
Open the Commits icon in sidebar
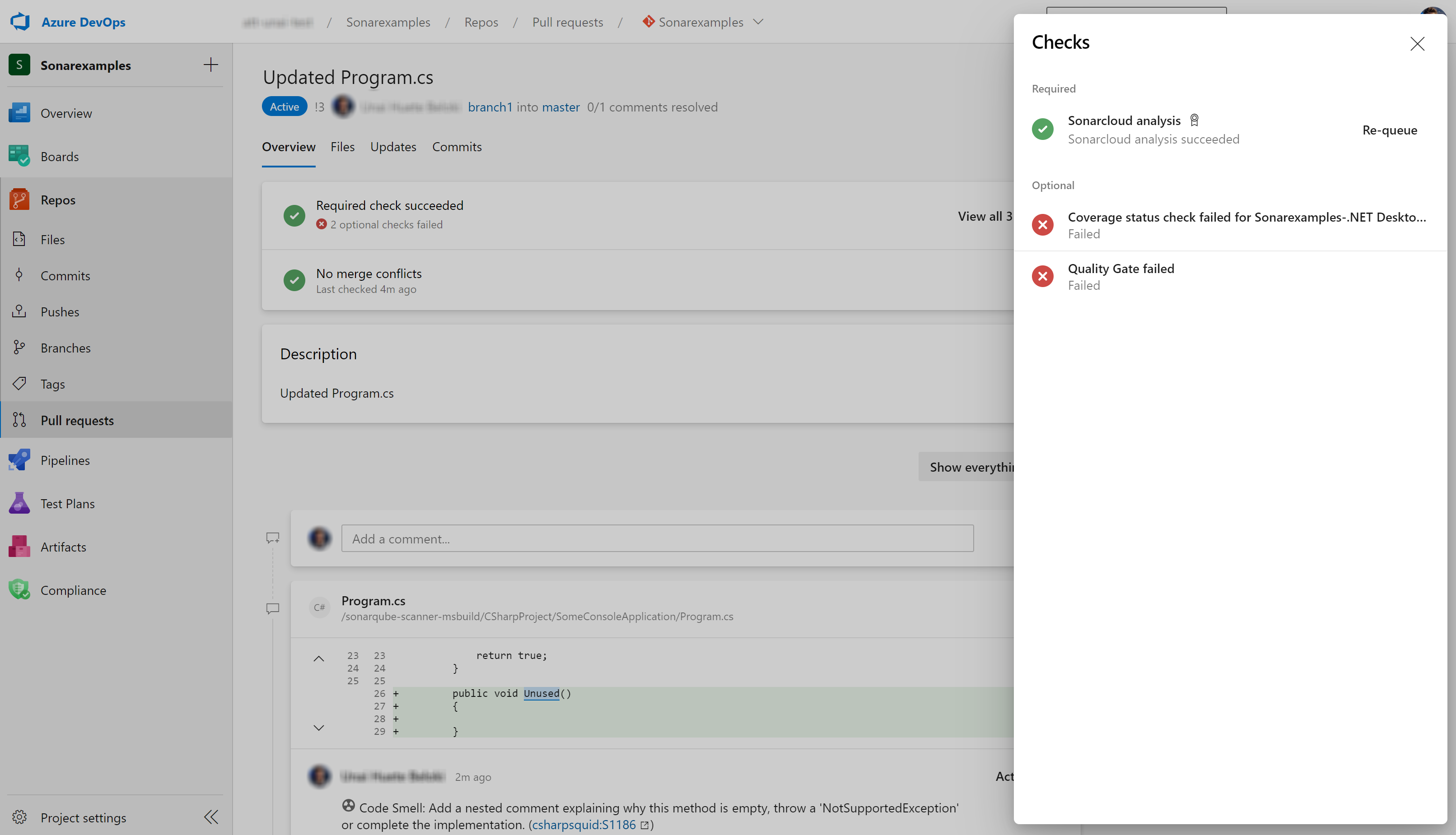[x=19, y=275]
